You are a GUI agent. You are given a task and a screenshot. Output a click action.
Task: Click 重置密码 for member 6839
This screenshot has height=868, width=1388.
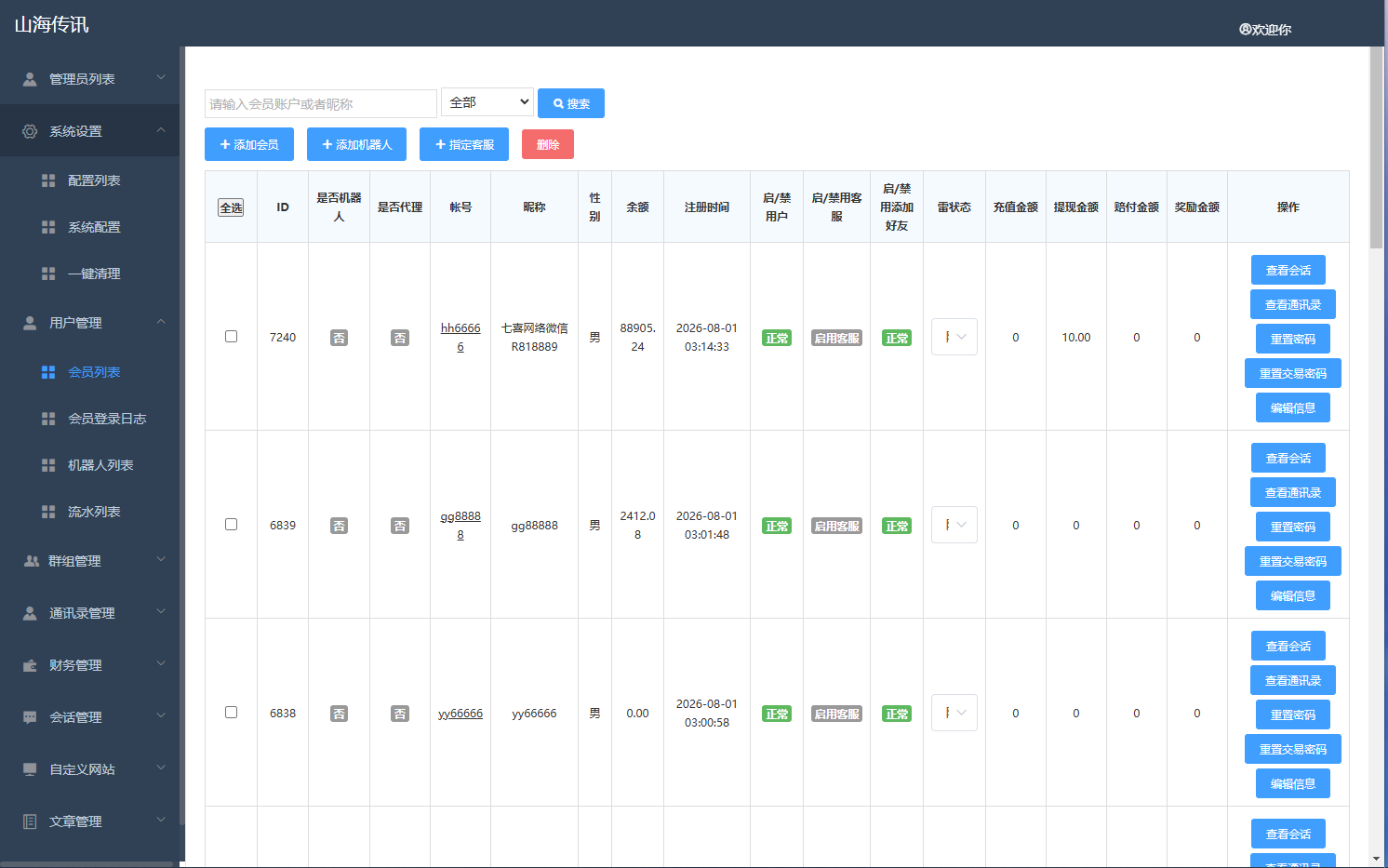[1293, 527]
